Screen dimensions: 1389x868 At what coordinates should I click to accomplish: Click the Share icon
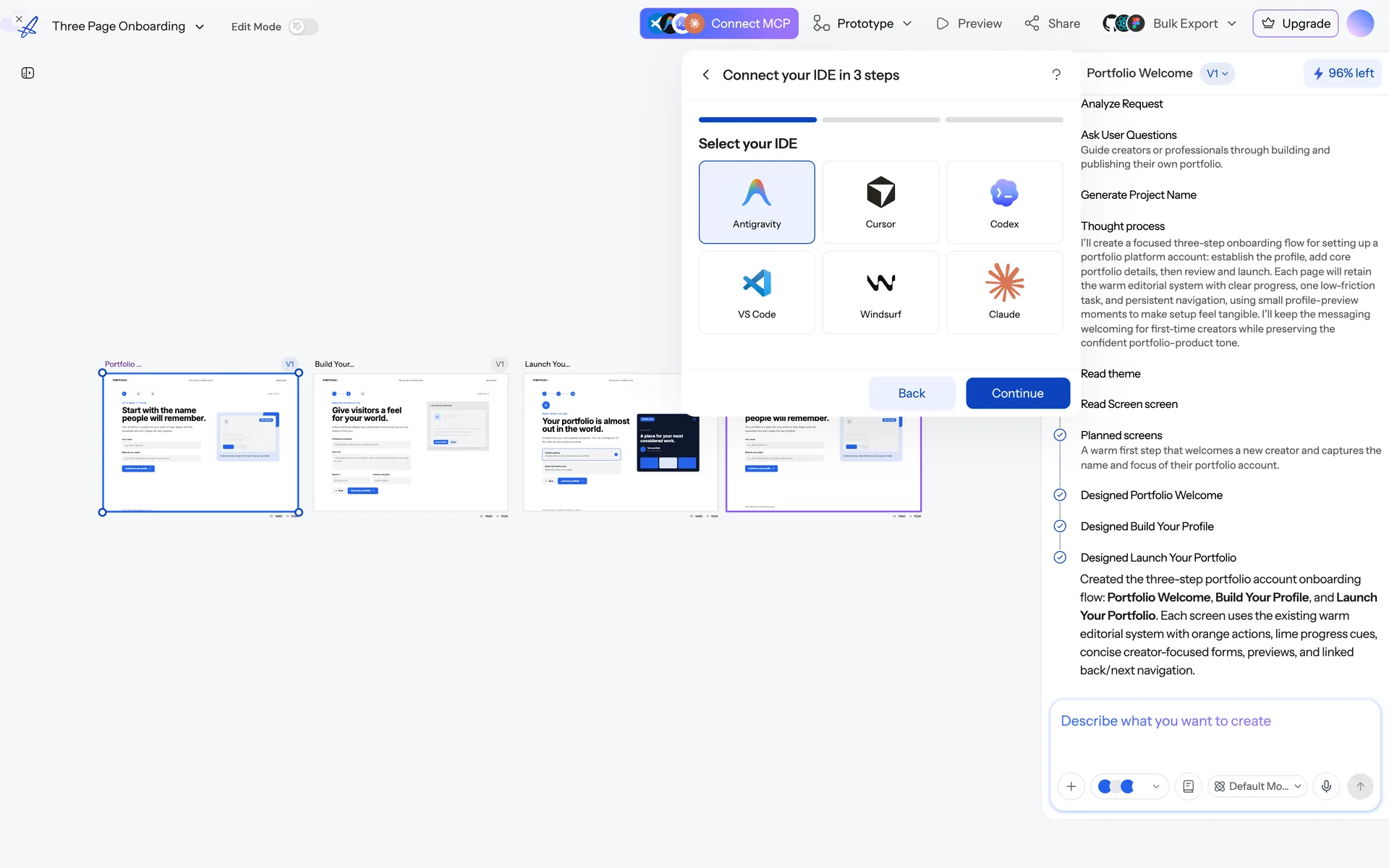tap(1032, 24)
